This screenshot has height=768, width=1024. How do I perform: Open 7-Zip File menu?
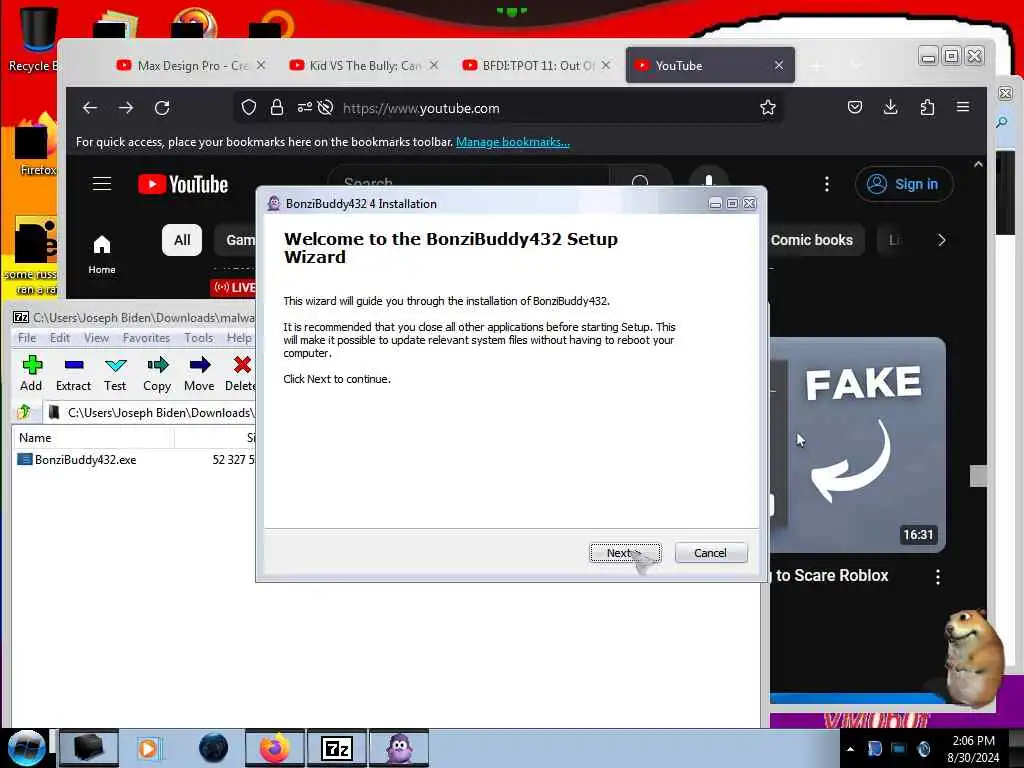click(x=27, y=338)
